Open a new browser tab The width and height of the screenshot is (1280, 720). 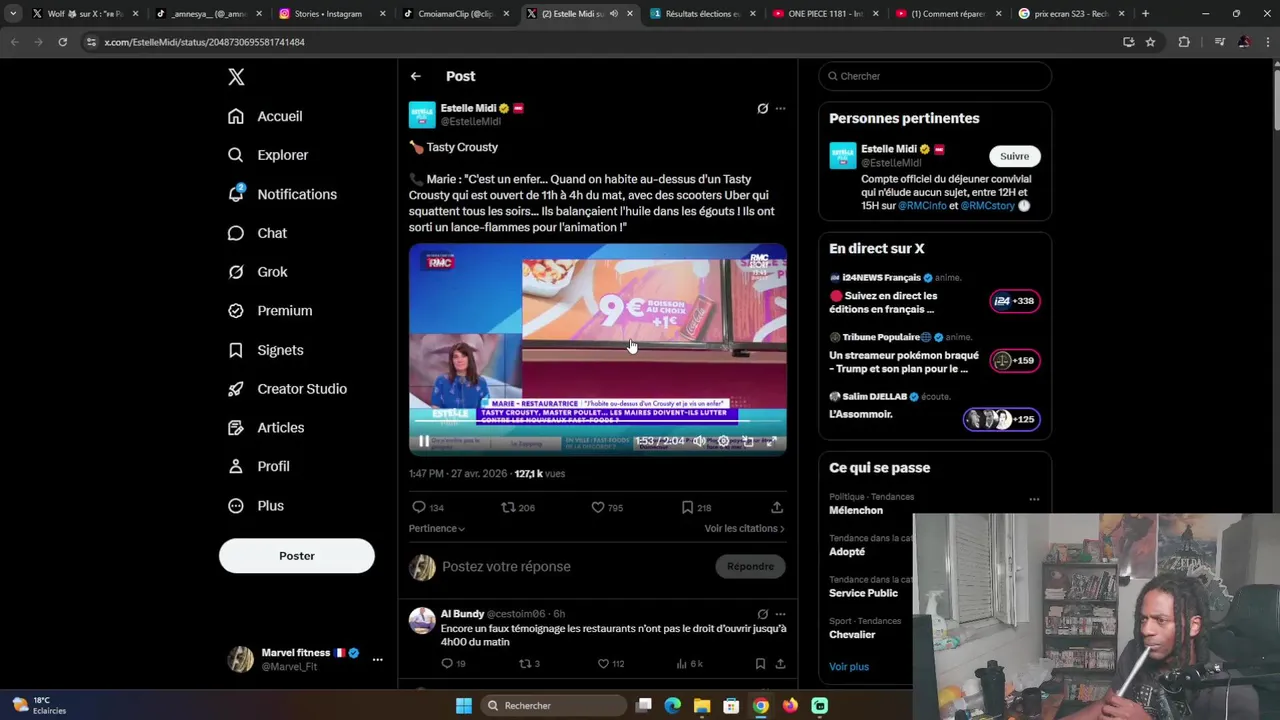(x=1145, y=14)
